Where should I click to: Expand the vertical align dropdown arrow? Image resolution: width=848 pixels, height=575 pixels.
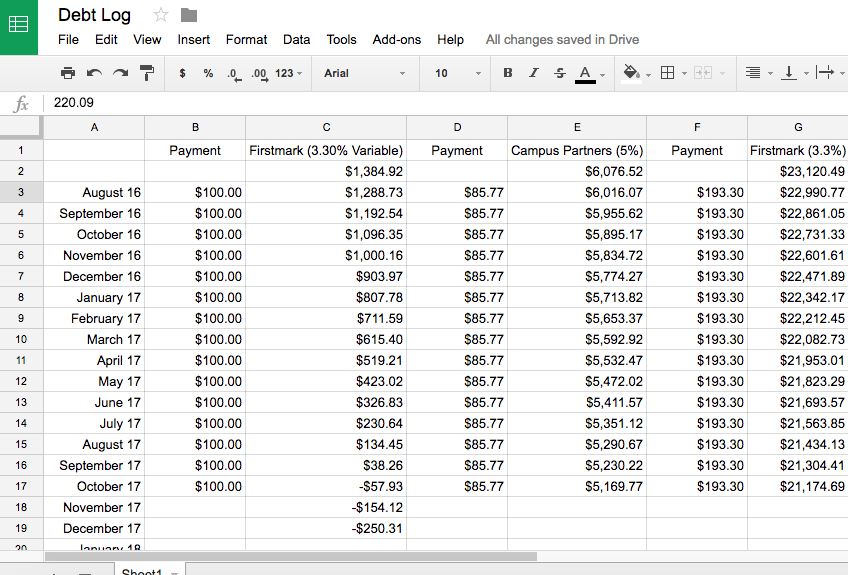[806, 74]
